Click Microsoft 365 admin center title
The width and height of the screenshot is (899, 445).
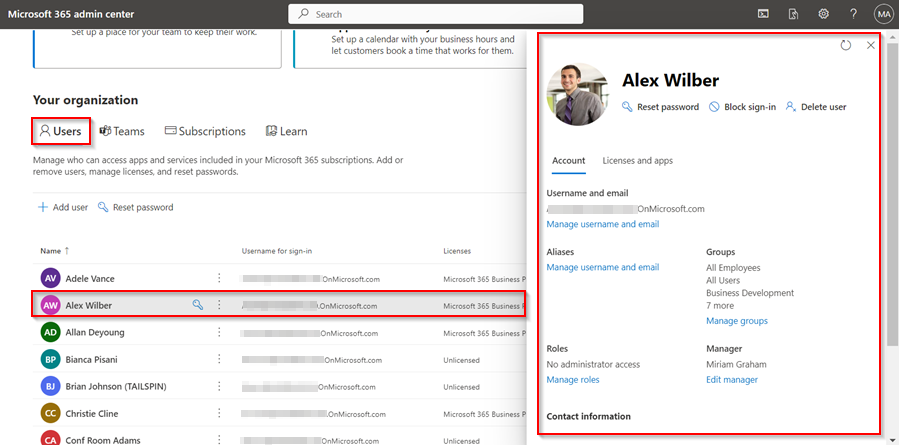(x=71, y=14)
